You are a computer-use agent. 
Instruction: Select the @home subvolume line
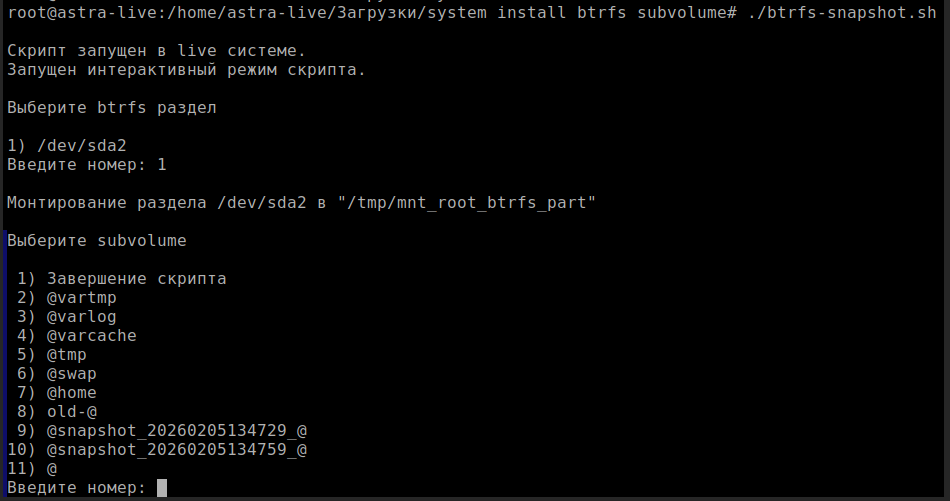71,392
